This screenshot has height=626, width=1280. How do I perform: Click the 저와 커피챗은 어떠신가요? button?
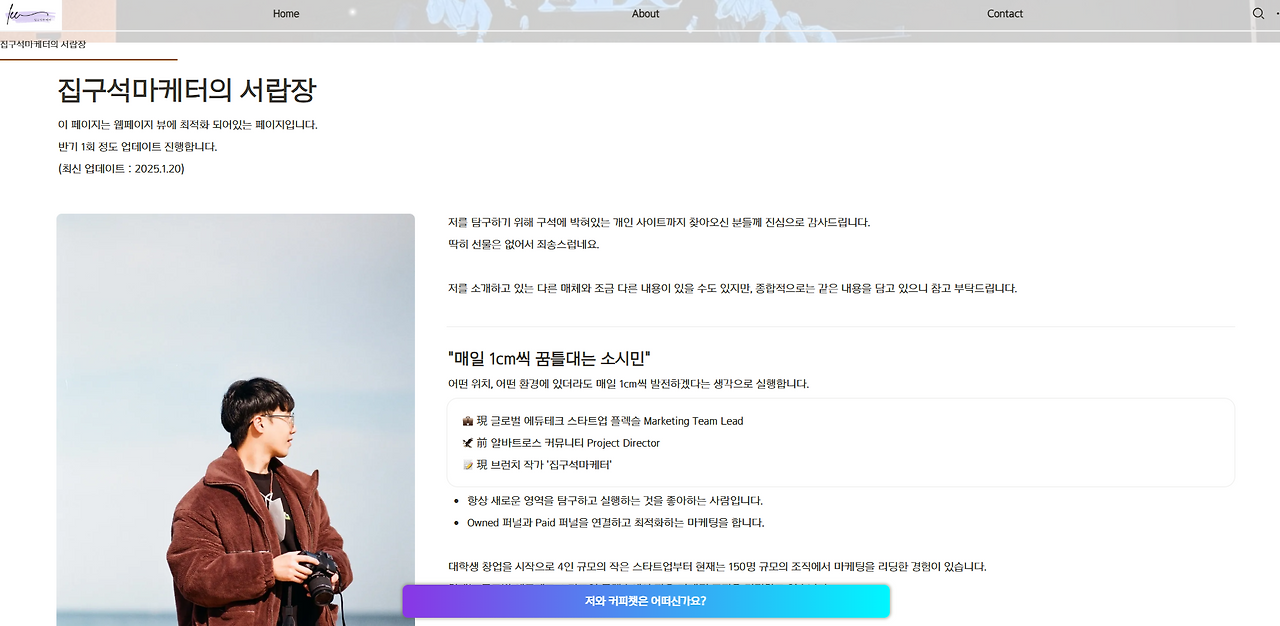[646, 601]
